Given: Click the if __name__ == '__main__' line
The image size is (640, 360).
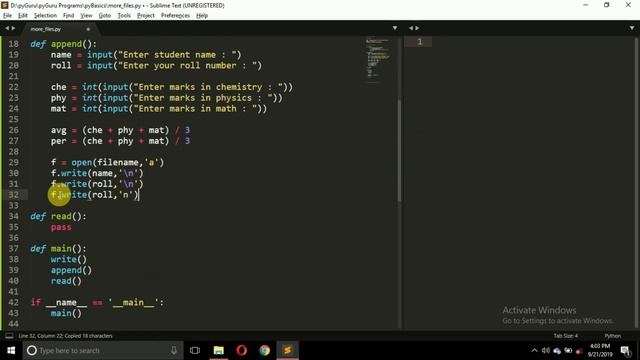Looking at the screenshot, I should point(97,302).
